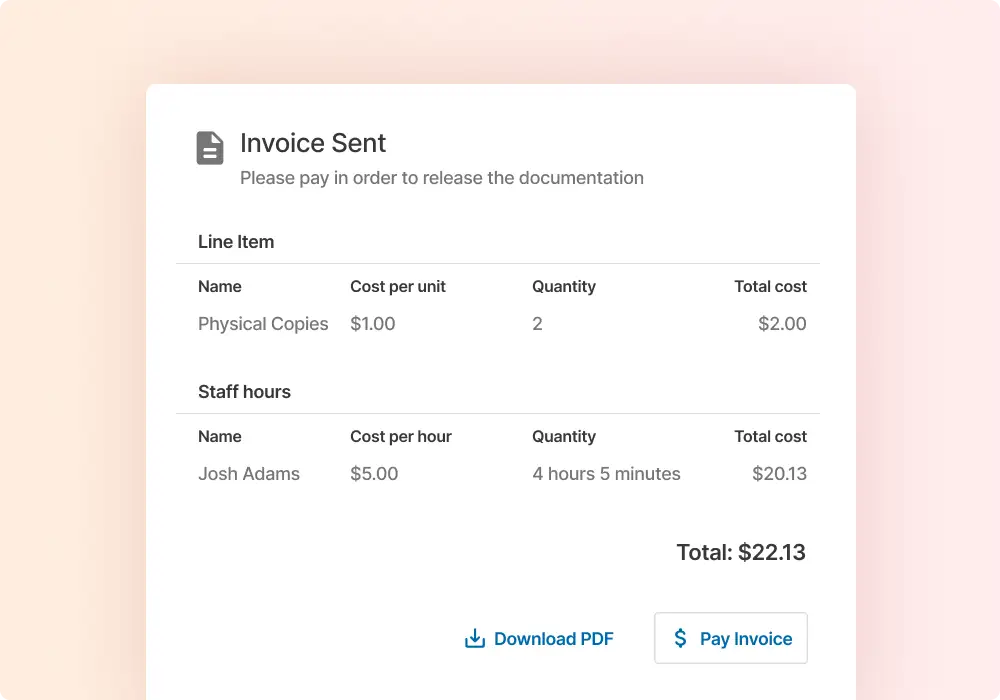Screen dimensions: 1000x700
Task: Select the Staff hours section header
Action: click(x=244, y=392)
